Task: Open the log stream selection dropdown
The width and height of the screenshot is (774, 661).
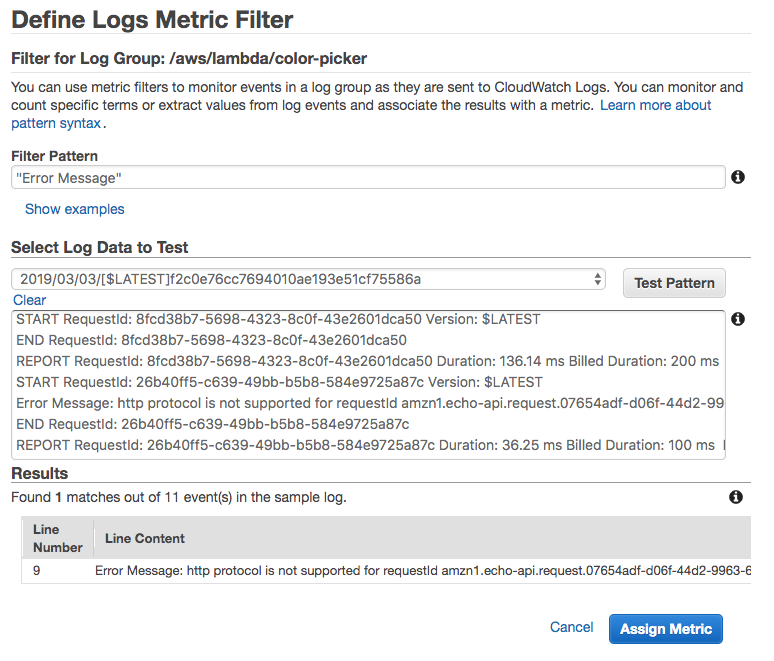Action: 309,279
